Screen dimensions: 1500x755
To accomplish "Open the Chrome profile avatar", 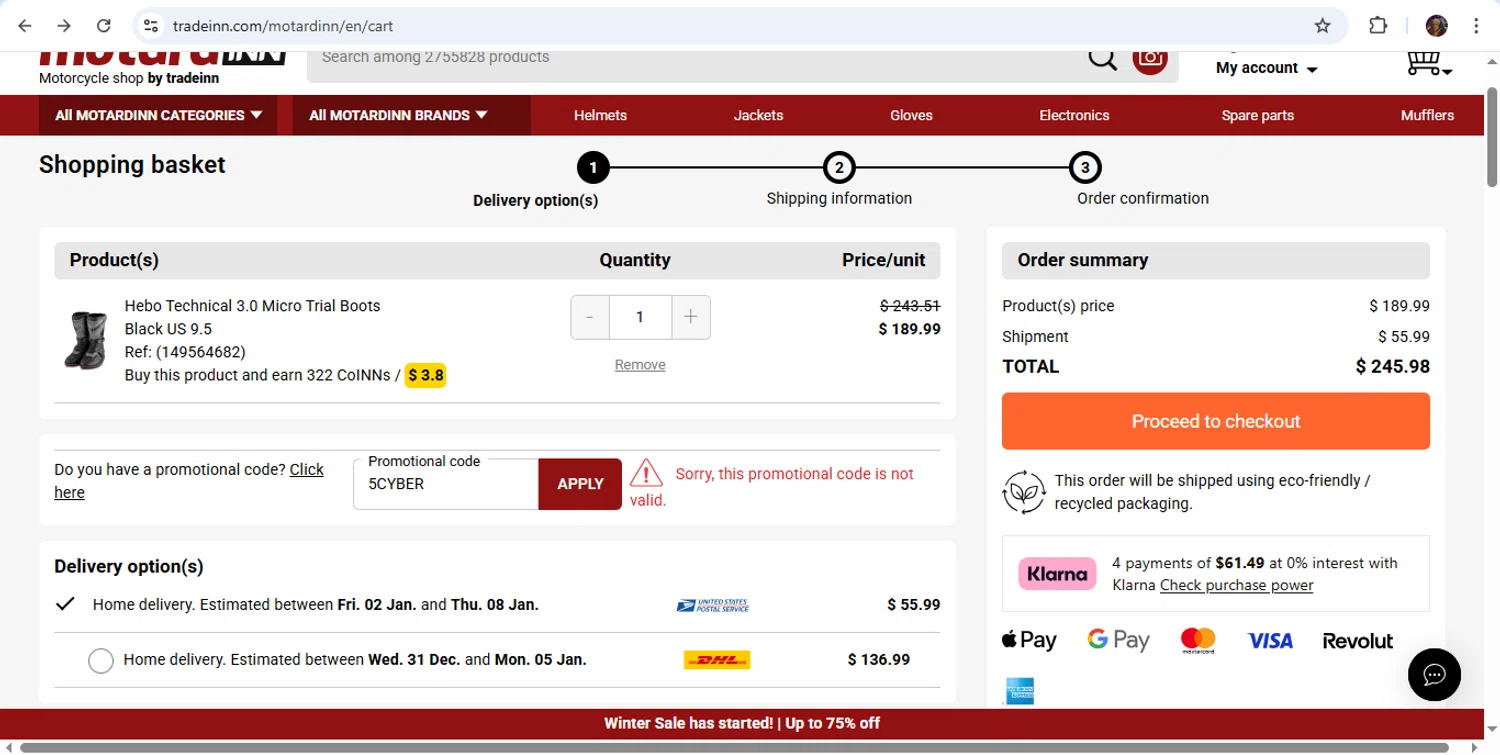I will [x=1437, y=26].
